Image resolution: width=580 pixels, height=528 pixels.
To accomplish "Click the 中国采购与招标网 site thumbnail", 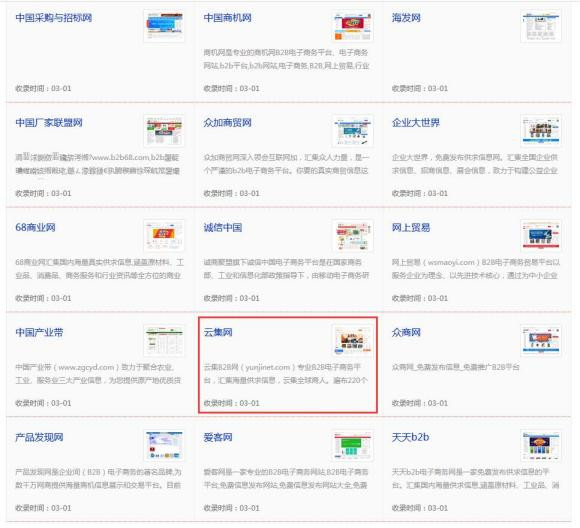I will pos(164,26).
